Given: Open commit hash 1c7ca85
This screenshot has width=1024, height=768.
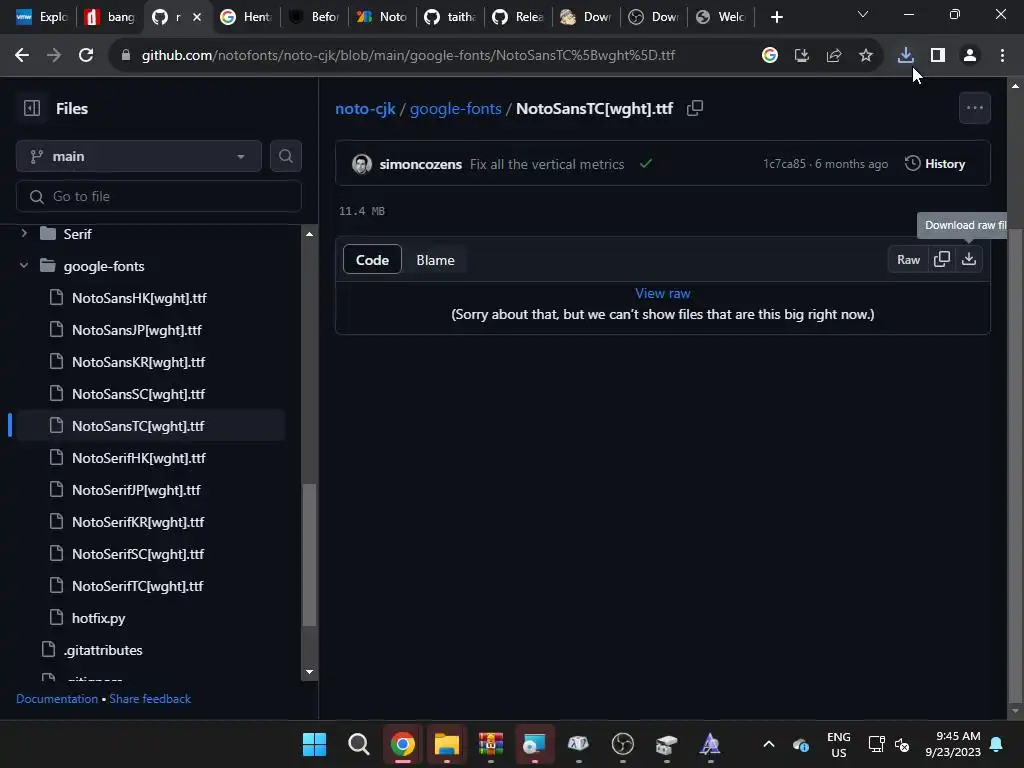Looking at the screenshot, I should click(x=784, y=164).
